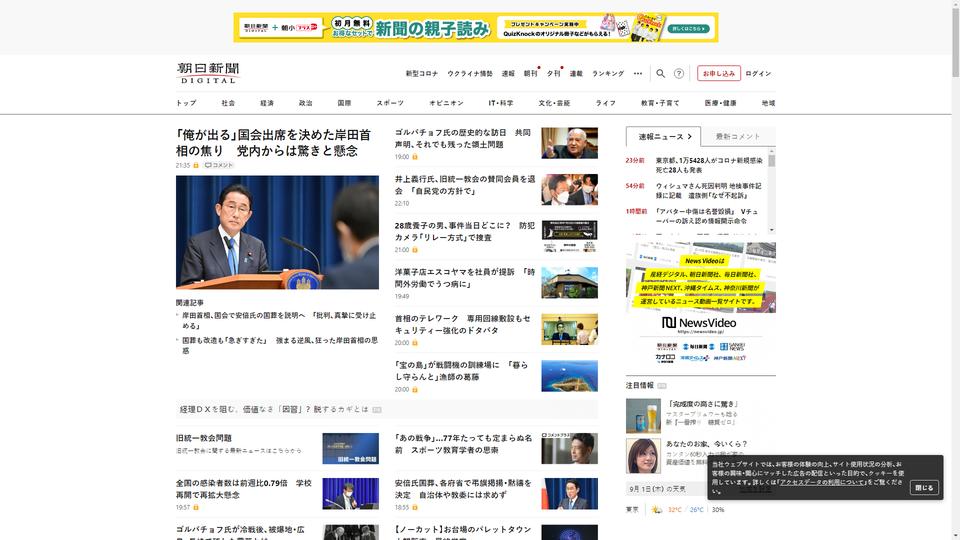
Task: Open 新型コロナ in the header menu
Action: tap(422, 73)
